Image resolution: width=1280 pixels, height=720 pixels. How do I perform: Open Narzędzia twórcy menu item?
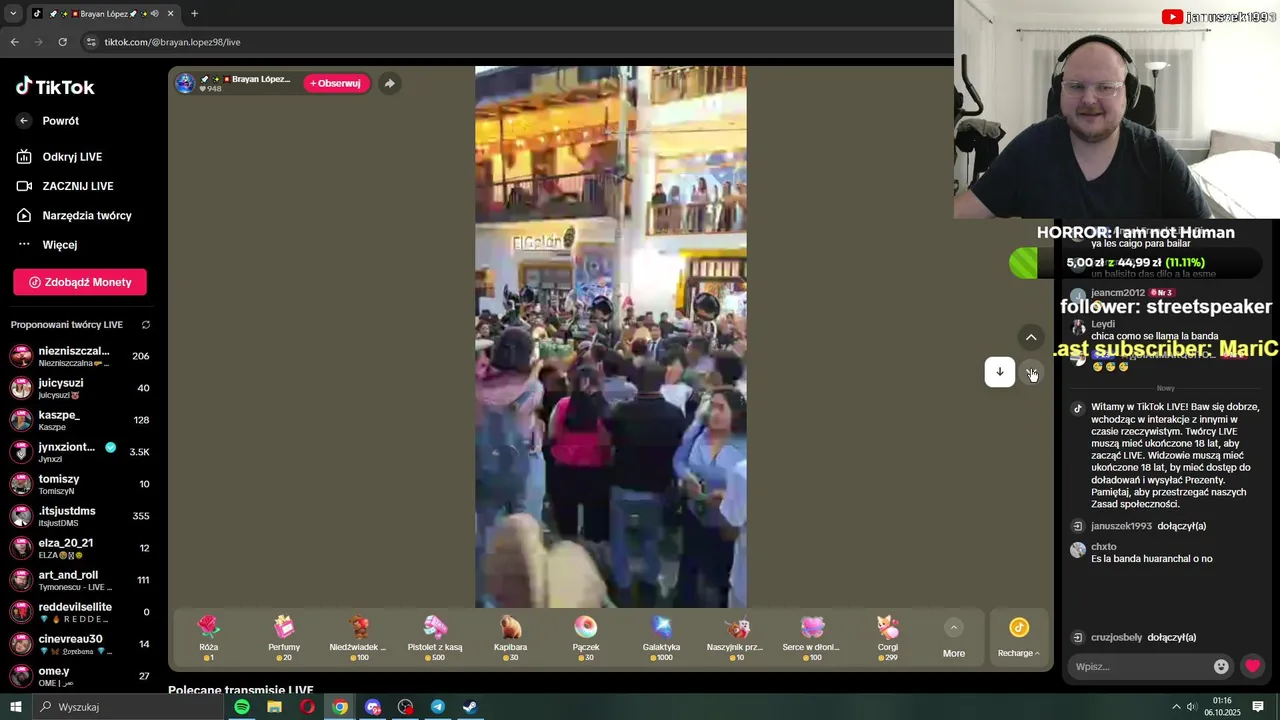pos(74,215)
